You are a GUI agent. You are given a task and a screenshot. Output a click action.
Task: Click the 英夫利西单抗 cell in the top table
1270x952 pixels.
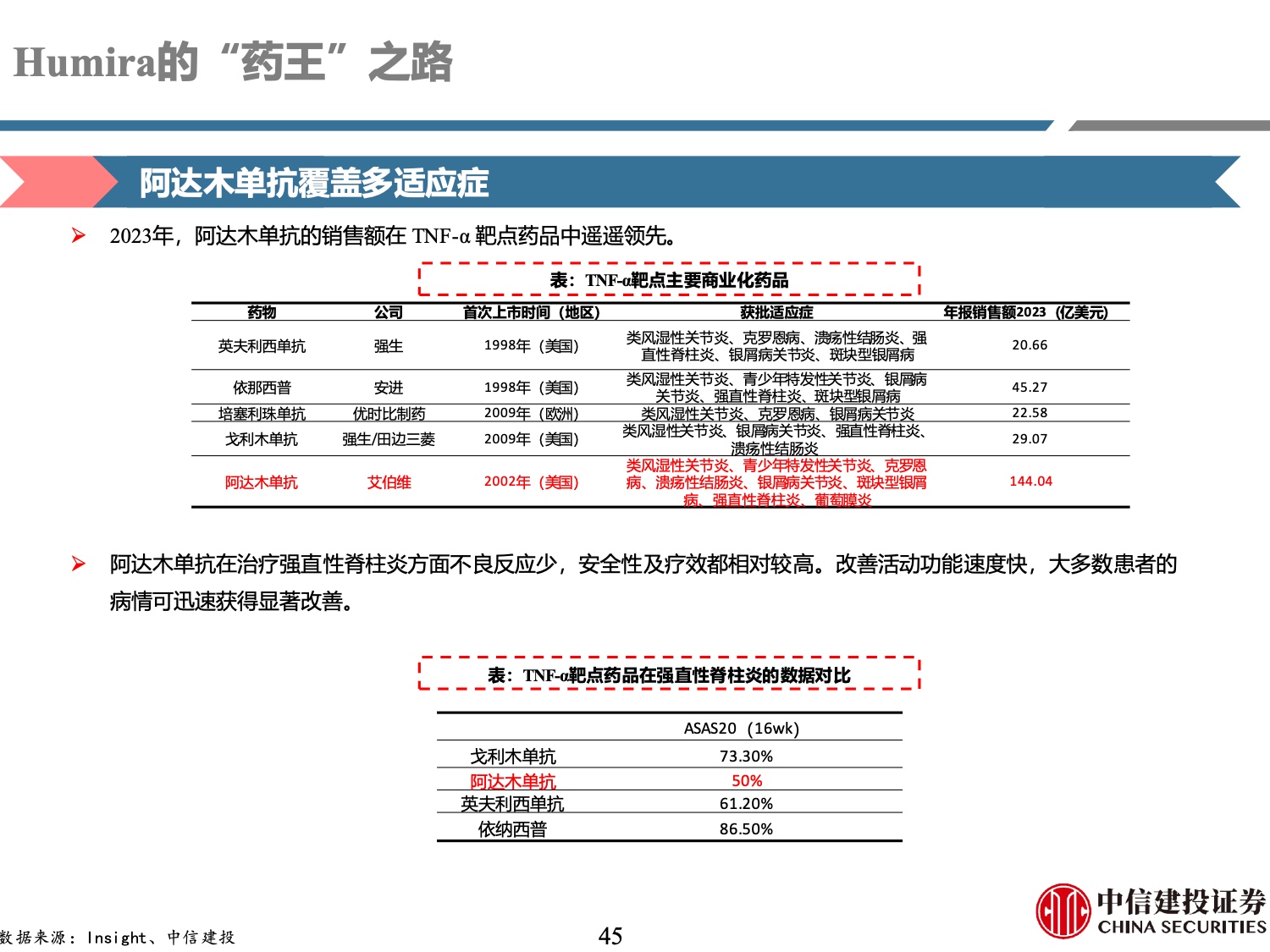[x=262, y=346]
